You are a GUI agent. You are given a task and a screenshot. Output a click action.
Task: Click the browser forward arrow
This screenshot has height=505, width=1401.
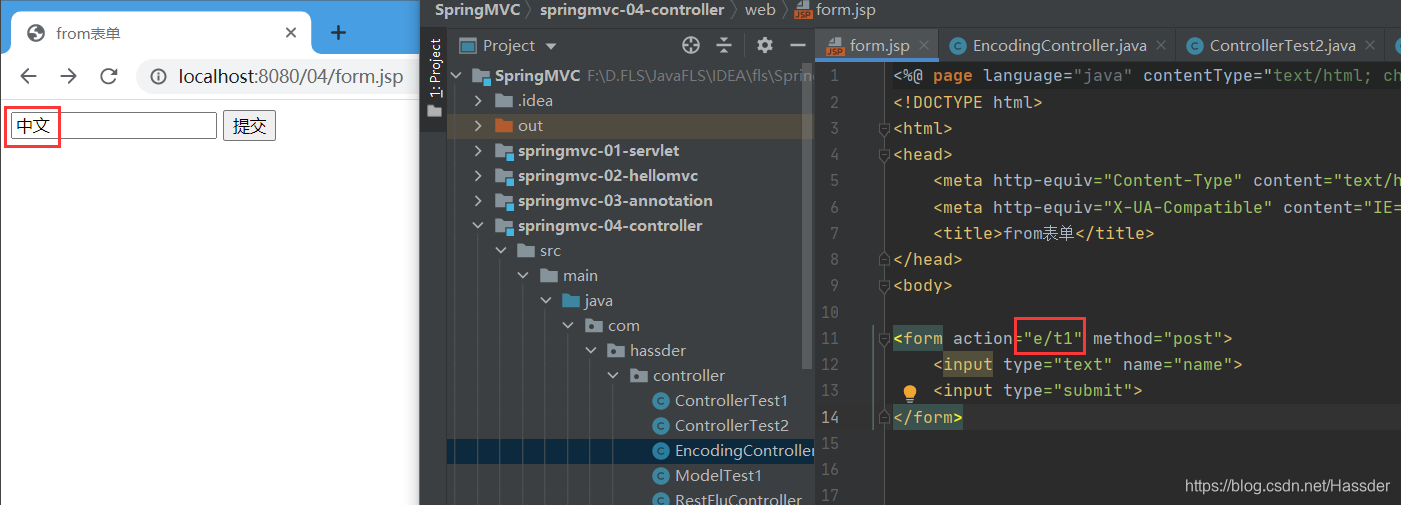[68, 76]
